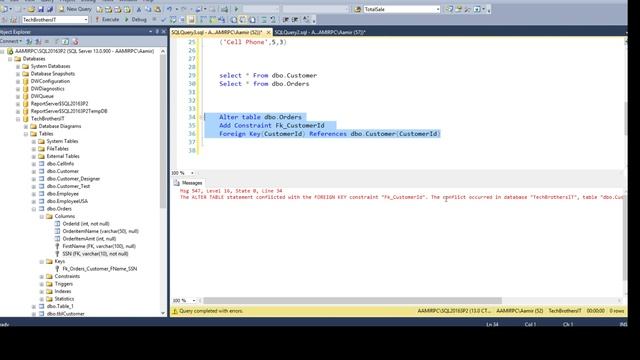Toggle auto-hide pin on Object Explorer
Screen dimensions: 640x360
tap(157, 32)
